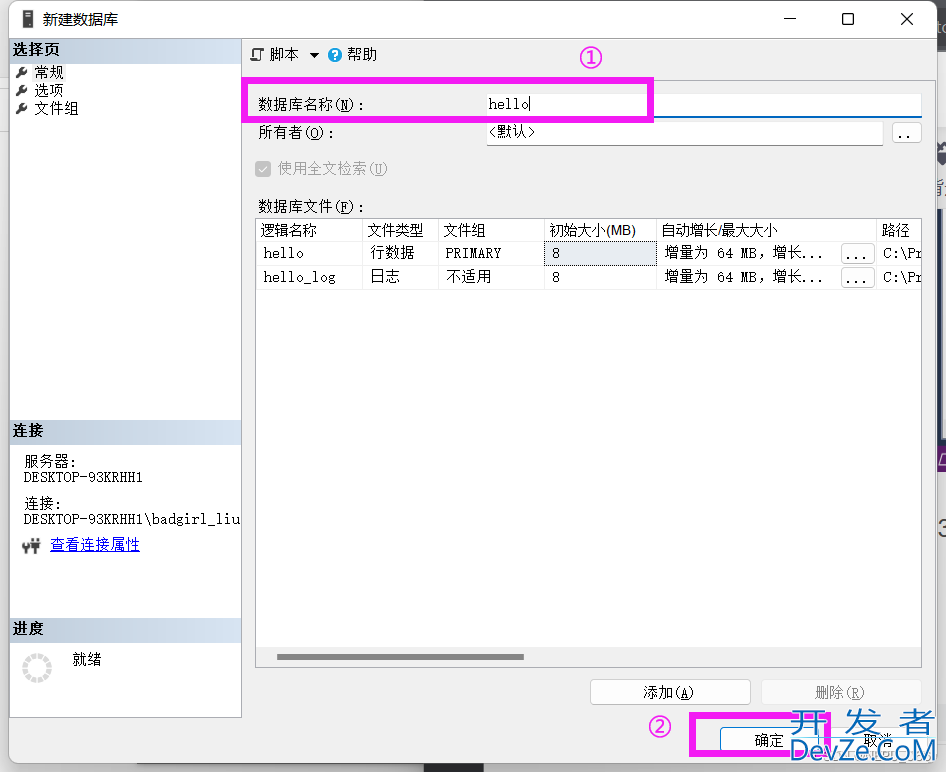Click the 自动增长/最大大小 column header
The height and width of the screenshot is (772, 946).
tap(766, 230)
